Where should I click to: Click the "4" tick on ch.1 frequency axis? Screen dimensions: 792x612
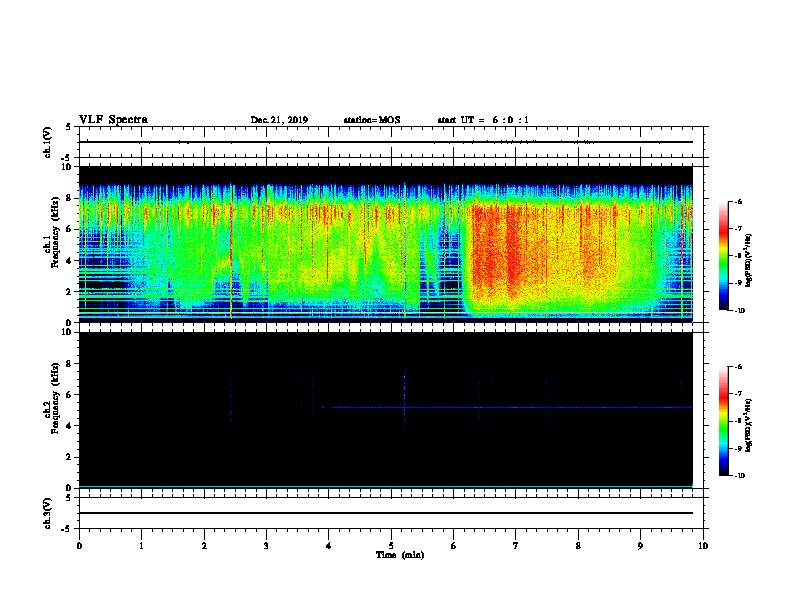coord(70,261)
